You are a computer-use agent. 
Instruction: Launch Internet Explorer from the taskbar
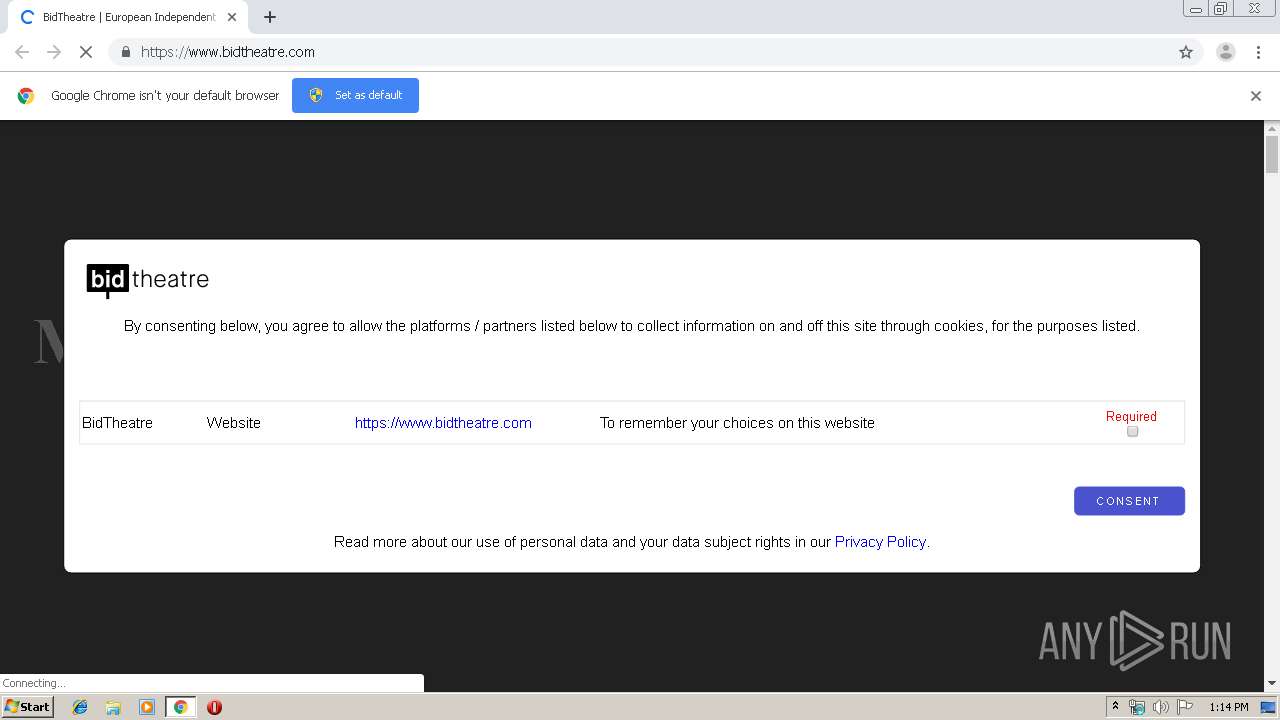point(80,707)
